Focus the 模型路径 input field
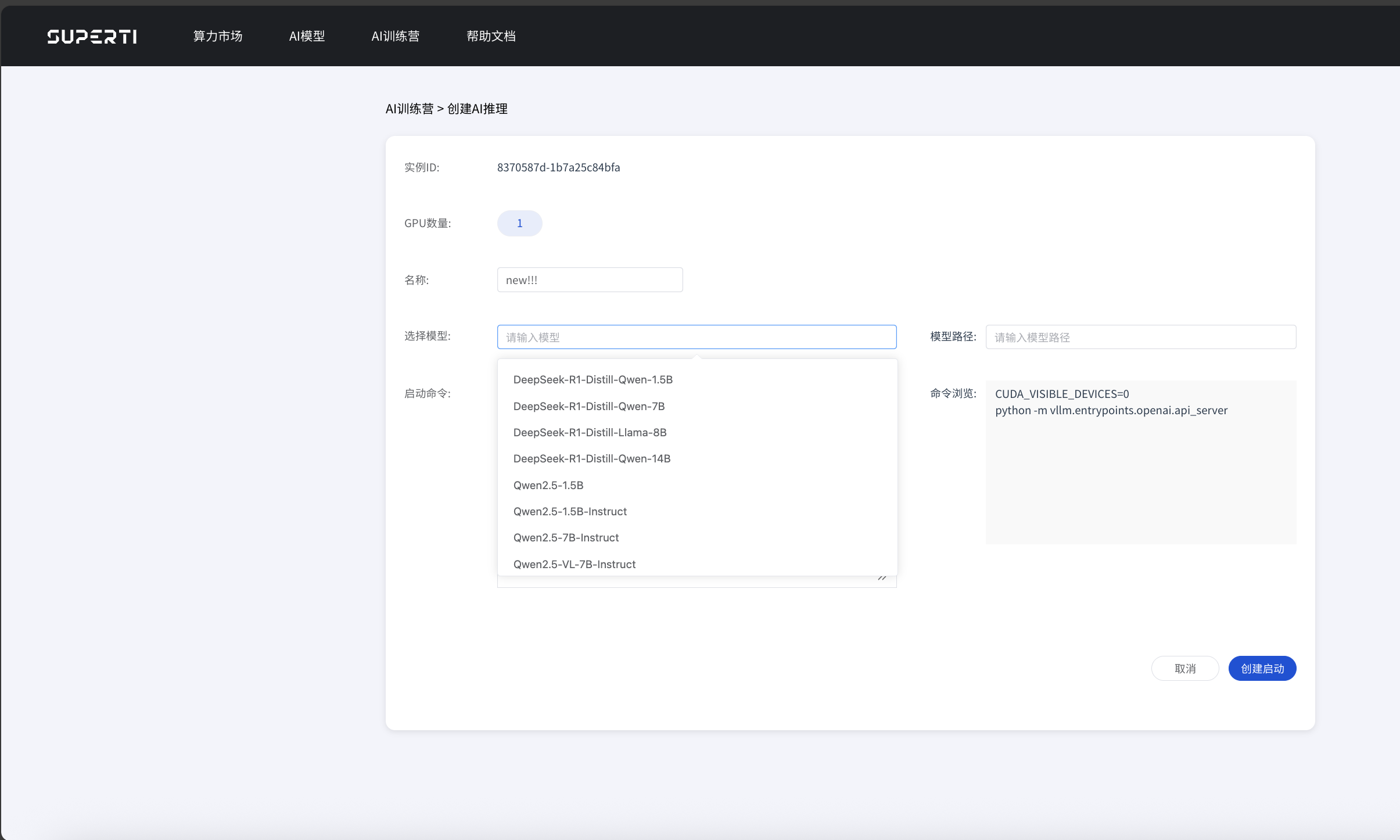 1141,337
